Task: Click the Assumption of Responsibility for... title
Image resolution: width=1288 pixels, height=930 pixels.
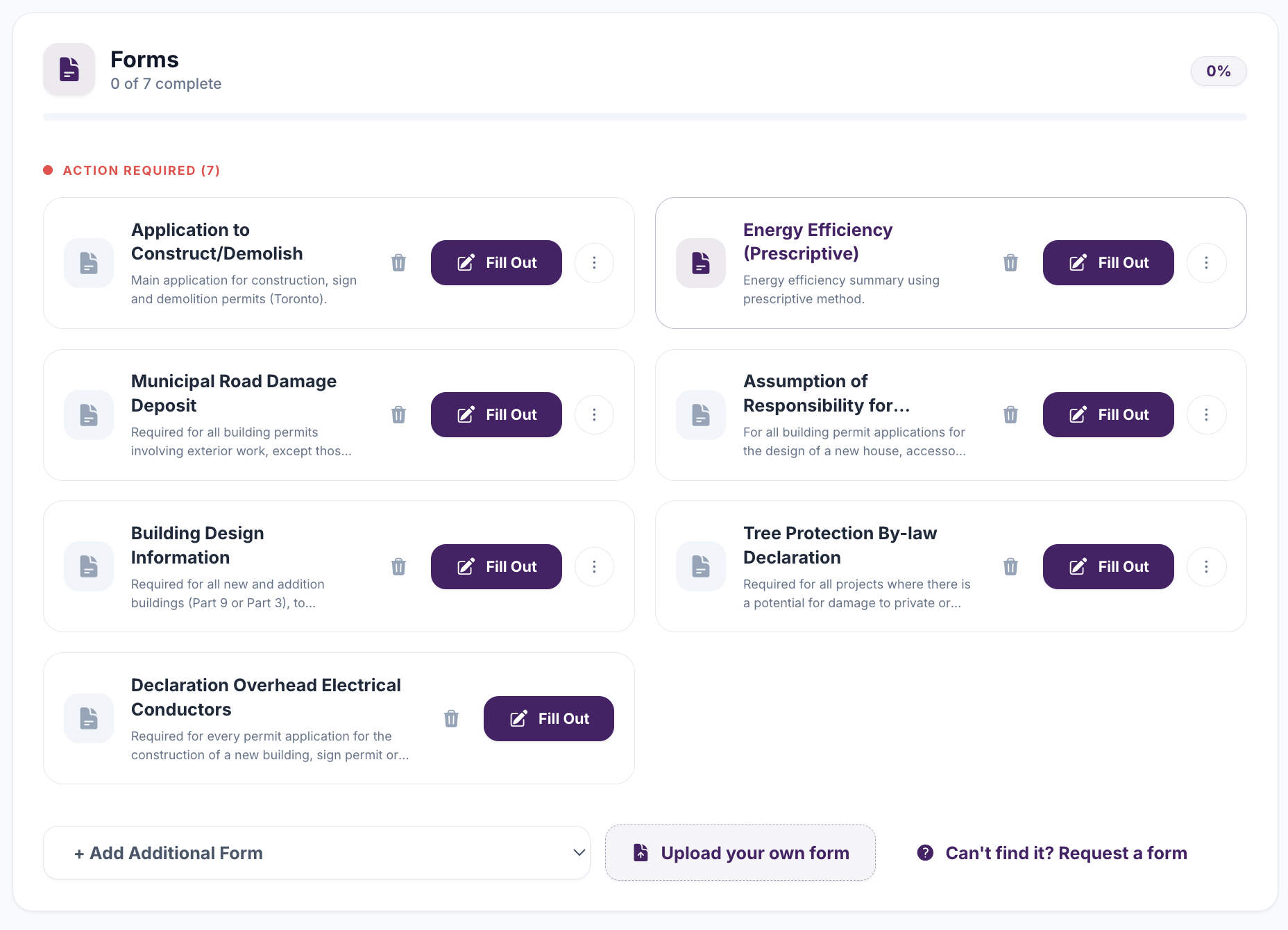Action: [827, 394]
